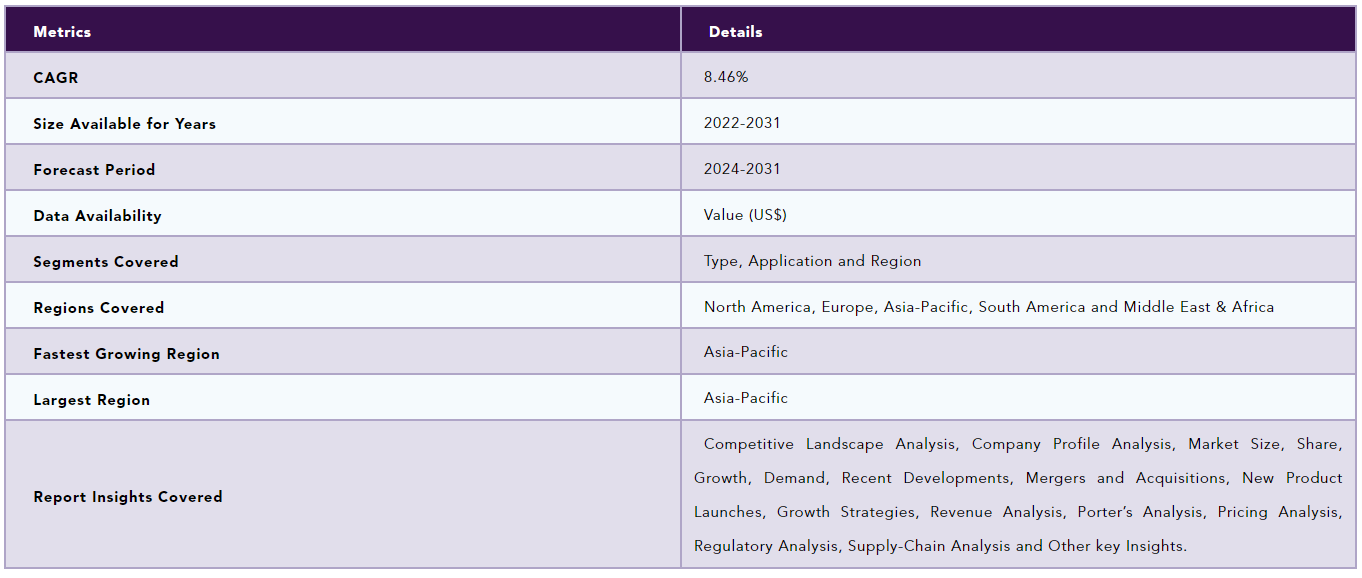1362x578 pixels.
Task: Click Type, Application and Region text
Action: pos(812,261)
